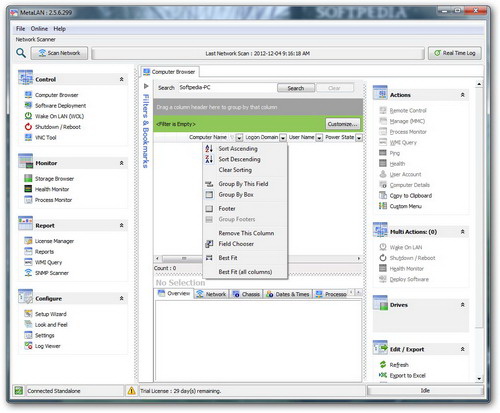500x413 pixels.
Task: Open the Online menu
Action: coord(39,29)
